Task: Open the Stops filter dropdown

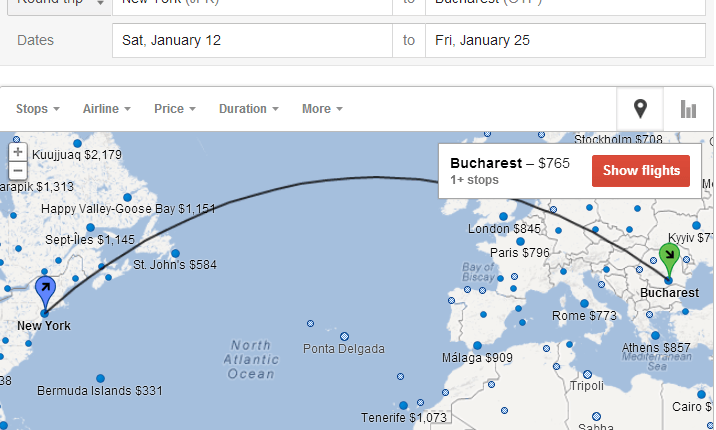Action: 38,109
